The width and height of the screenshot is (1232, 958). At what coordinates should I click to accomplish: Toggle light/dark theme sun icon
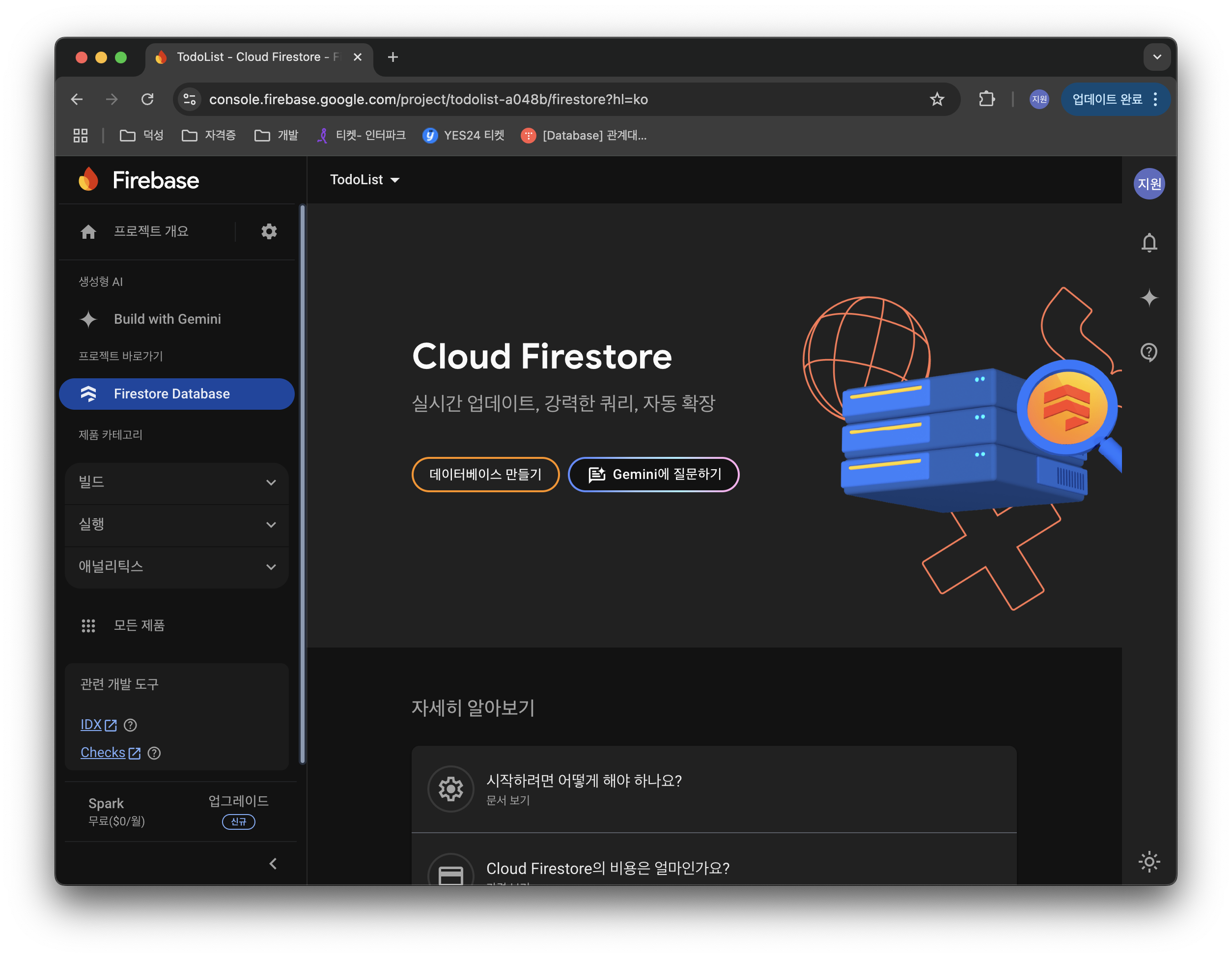point(1148,862)
